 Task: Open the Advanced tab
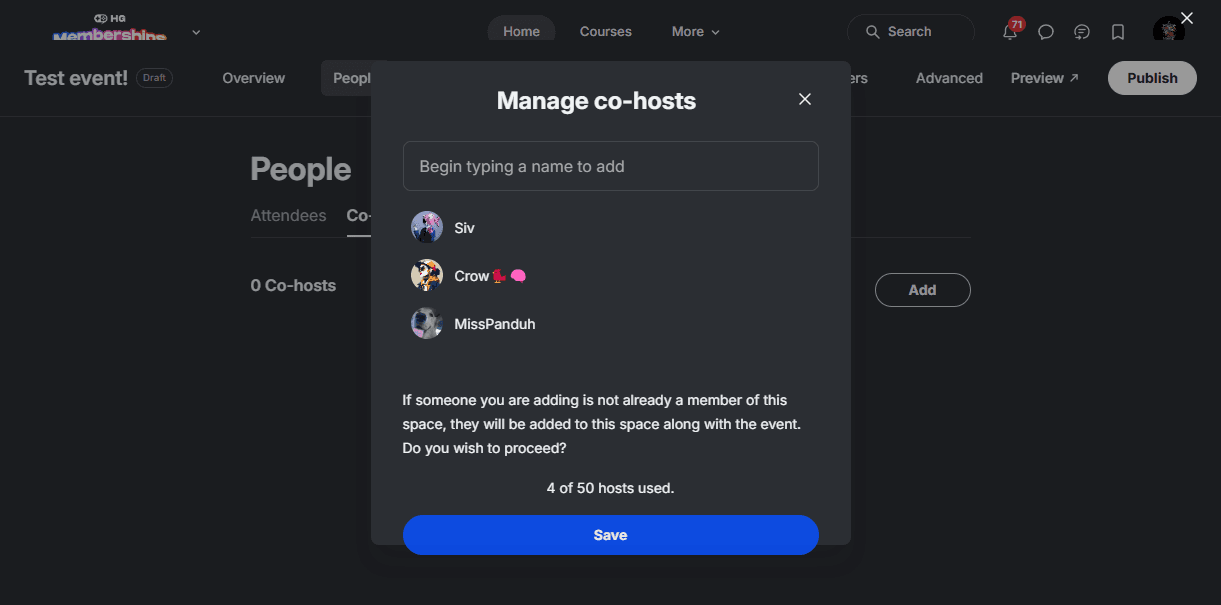pos(949,78)
